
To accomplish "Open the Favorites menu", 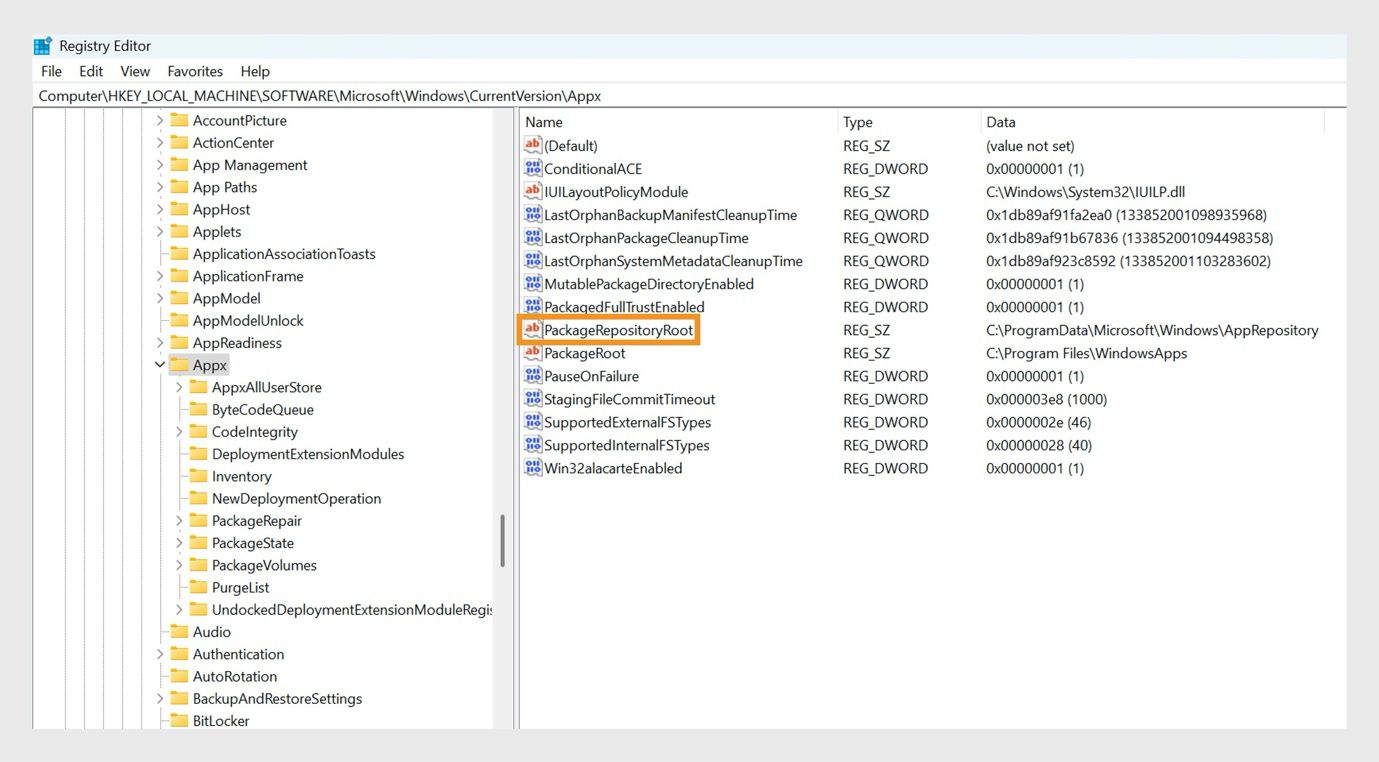I will coord(194,70).
